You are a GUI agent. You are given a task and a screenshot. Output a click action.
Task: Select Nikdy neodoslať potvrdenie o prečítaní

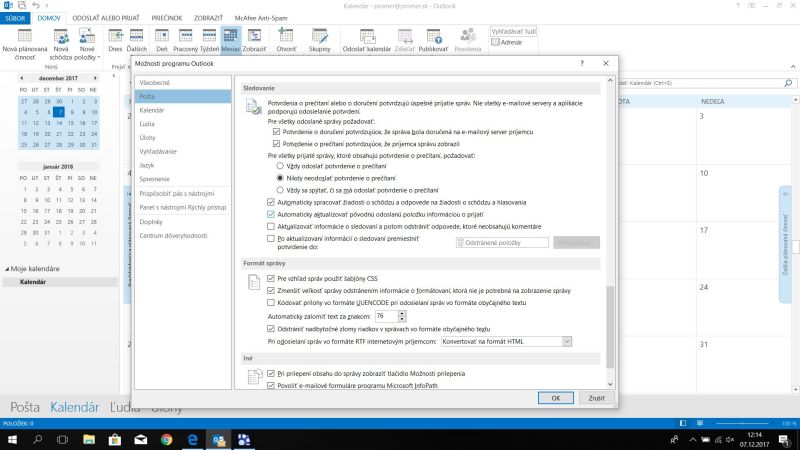(280, 178)
